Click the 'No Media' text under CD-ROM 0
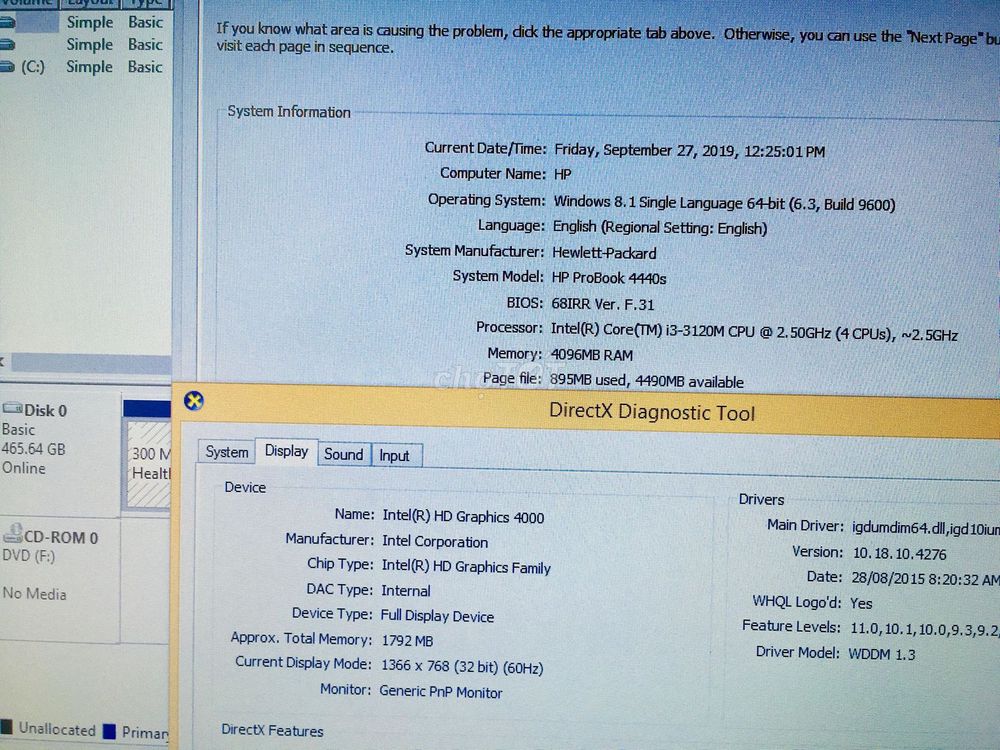Viewport: 1000px width, 750px height. click(x=34, y=593)
